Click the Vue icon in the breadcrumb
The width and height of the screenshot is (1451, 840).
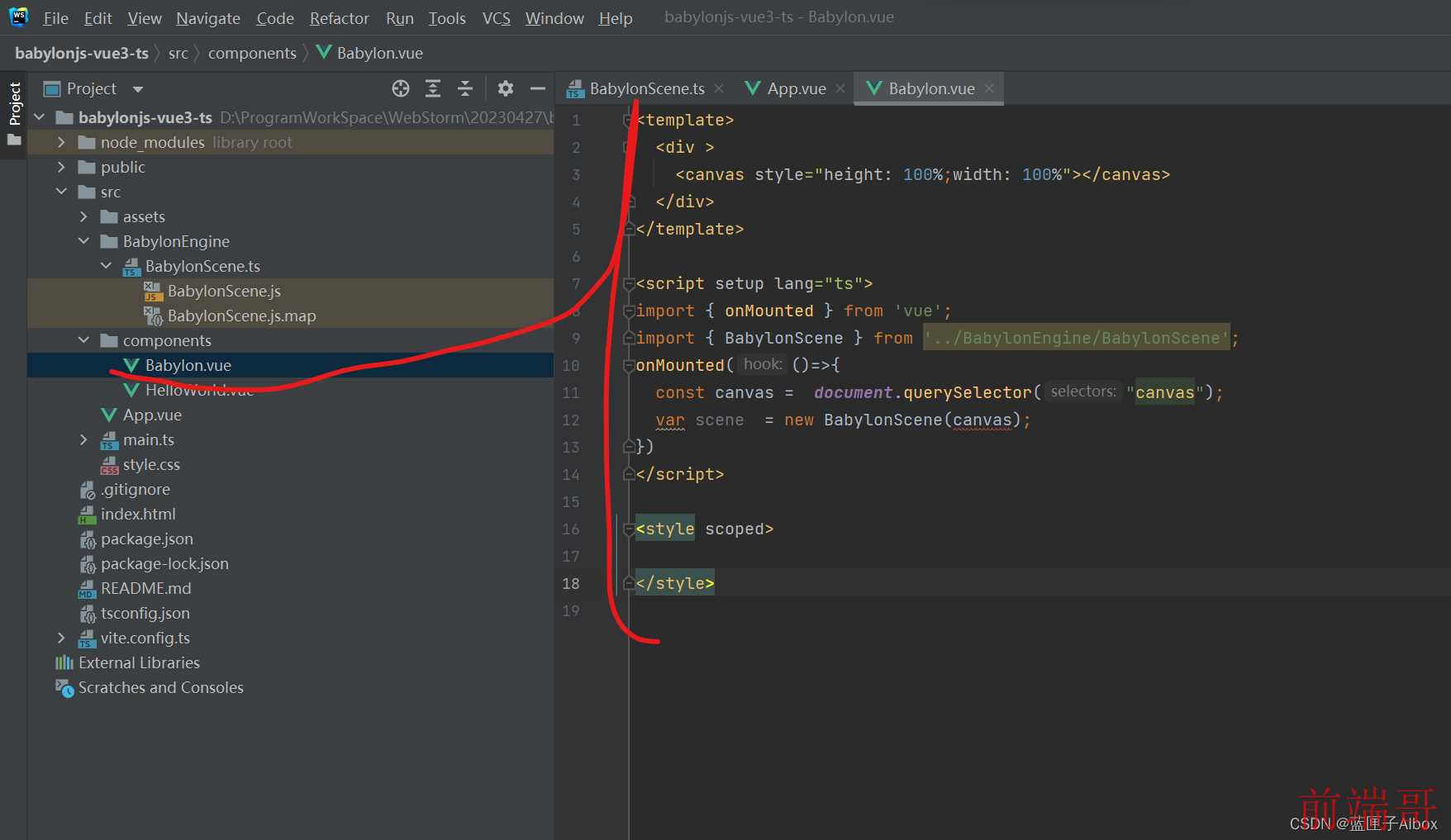(324, 52)
